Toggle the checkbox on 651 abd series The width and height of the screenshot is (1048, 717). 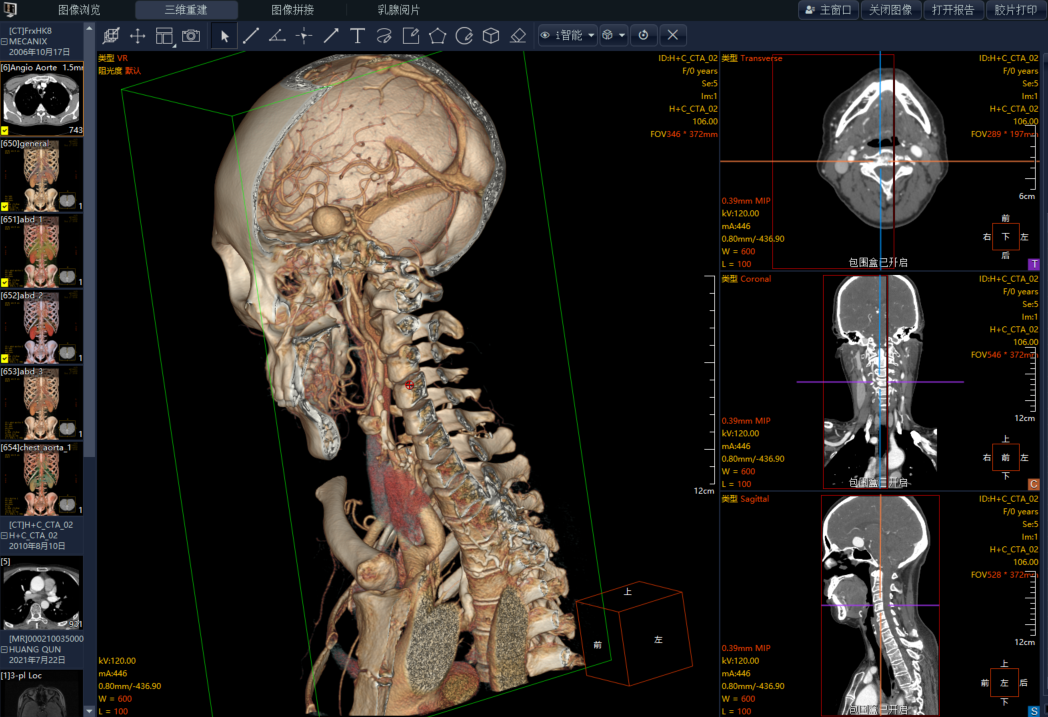[6, 283]
